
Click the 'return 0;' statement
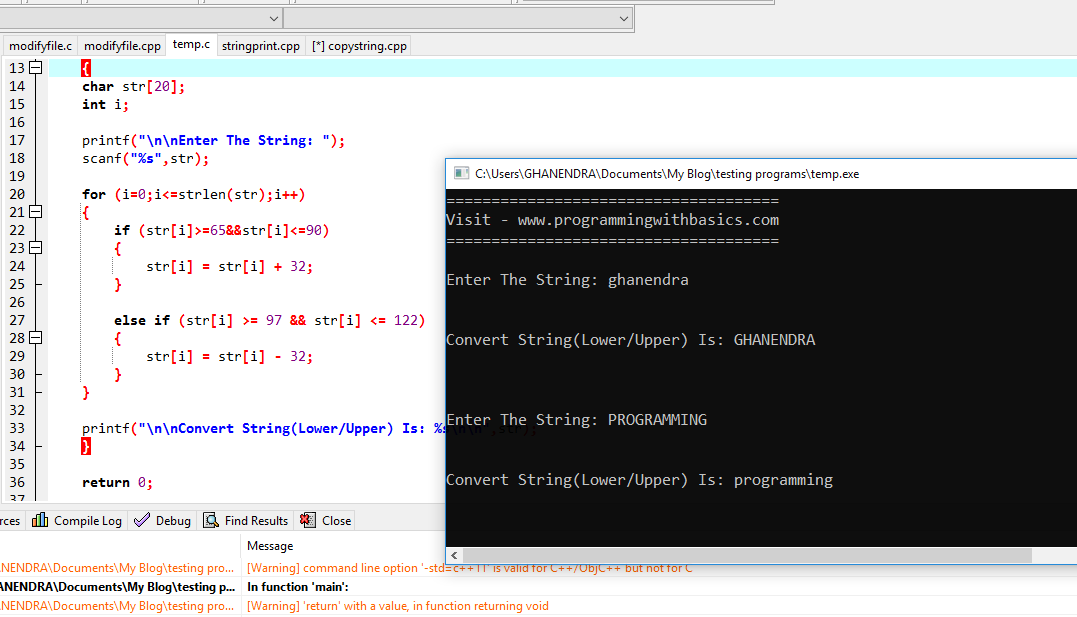[x=117, y=482]
